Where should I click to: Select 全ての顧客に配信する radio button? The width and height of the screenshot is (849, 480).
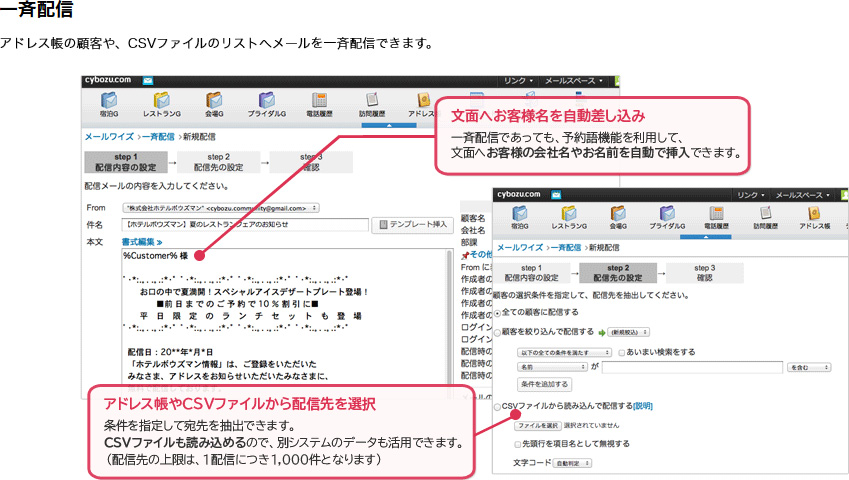coord(497,312)
